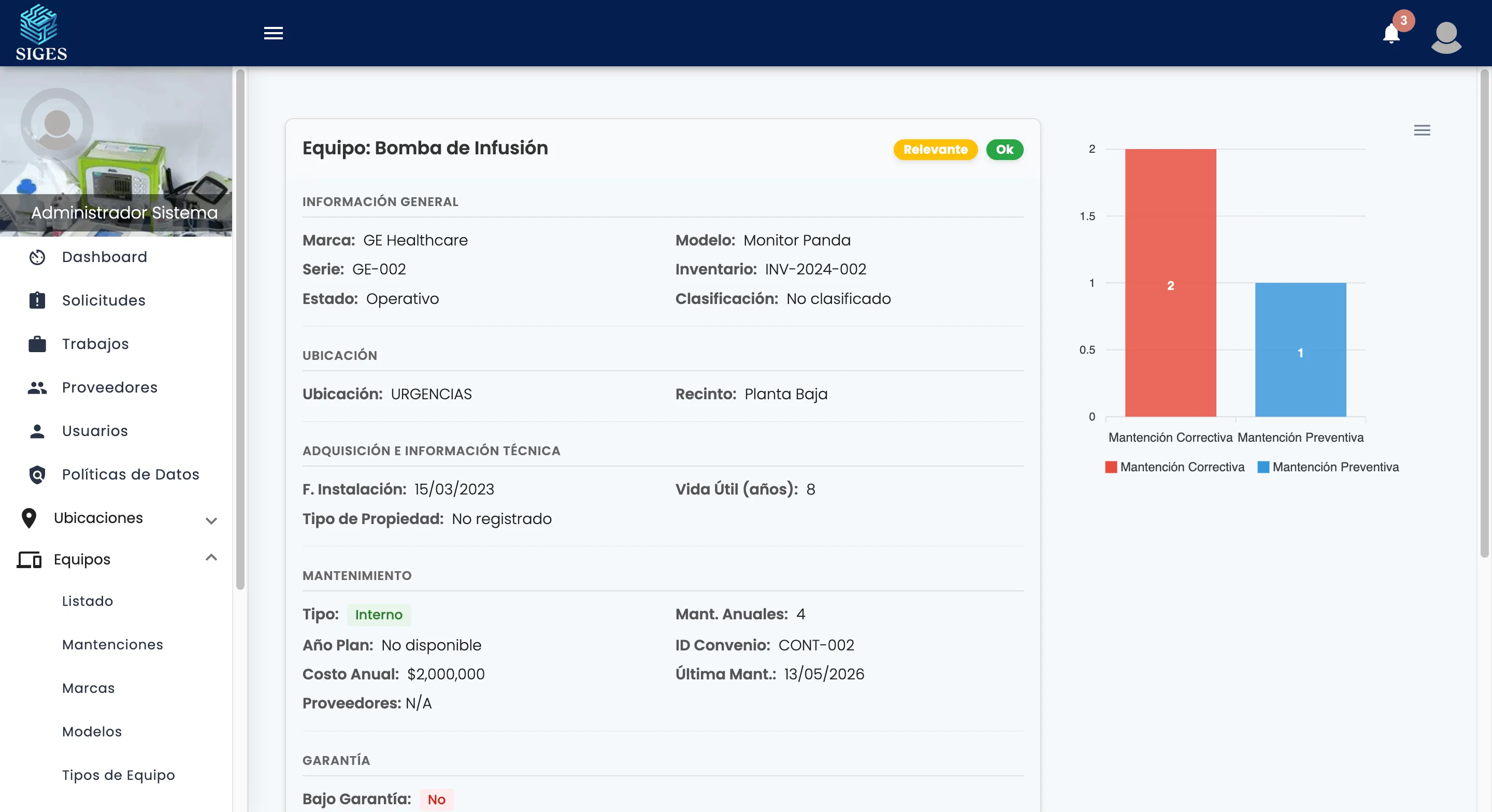The height and width of the screenshot is (812, 1492).
Task: Click the SIGES logo
Action: click(x=41, y=33)
